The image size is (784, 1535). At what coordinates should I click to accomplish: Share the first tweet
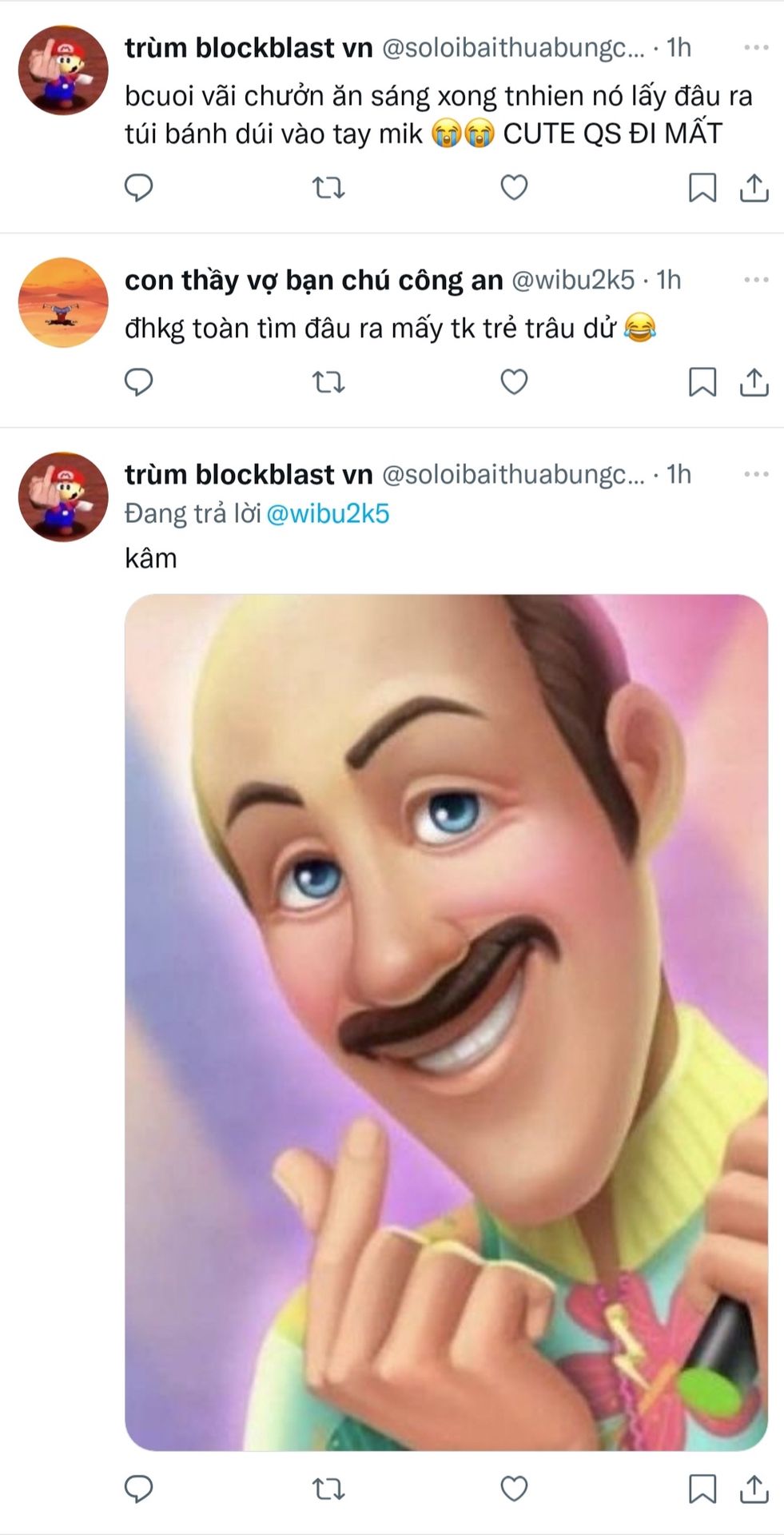[x=754, y=188]
